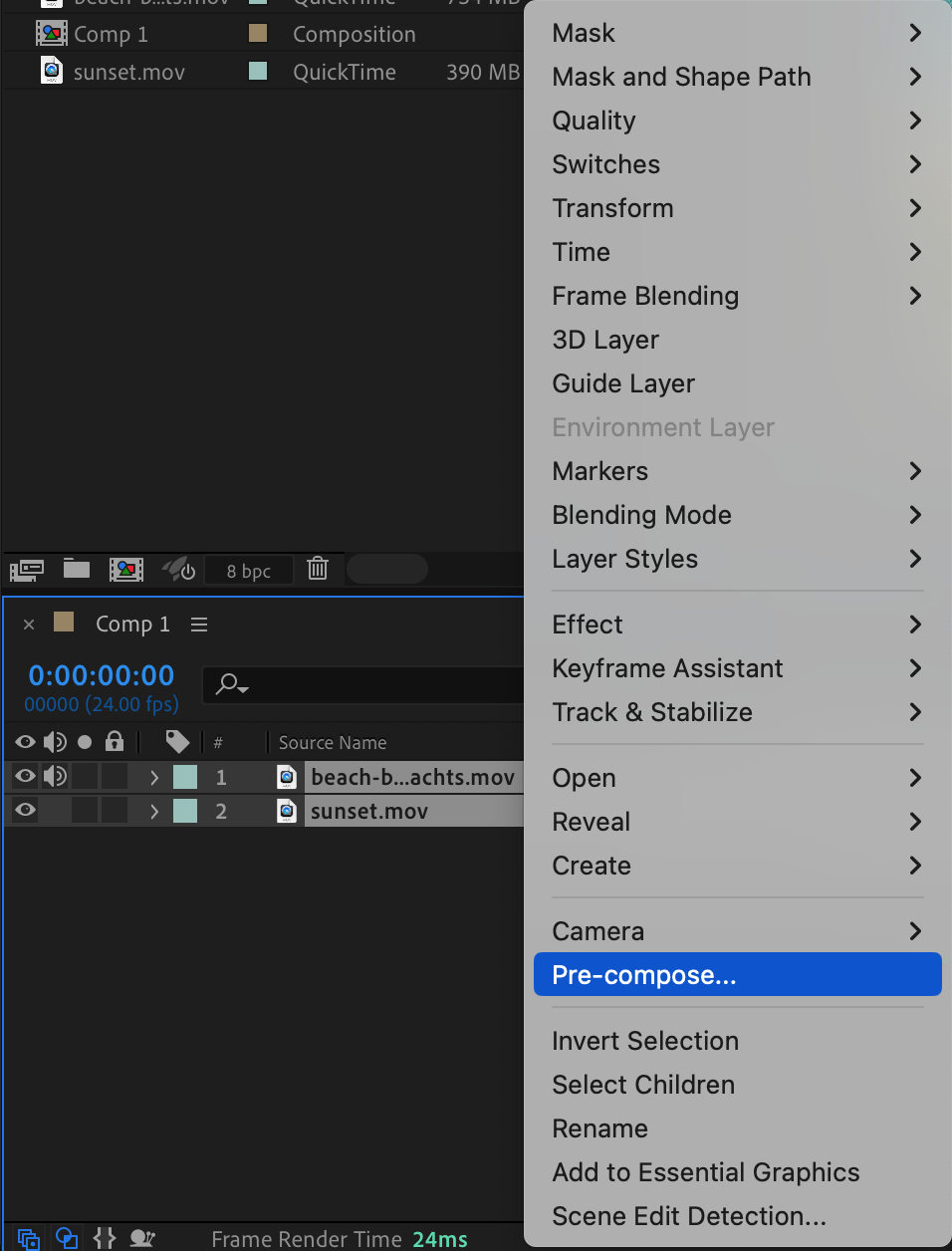952x1251 pixels.
Task: Open the Comp 1 panel menu icon
Action: click(x=199, y=625)
